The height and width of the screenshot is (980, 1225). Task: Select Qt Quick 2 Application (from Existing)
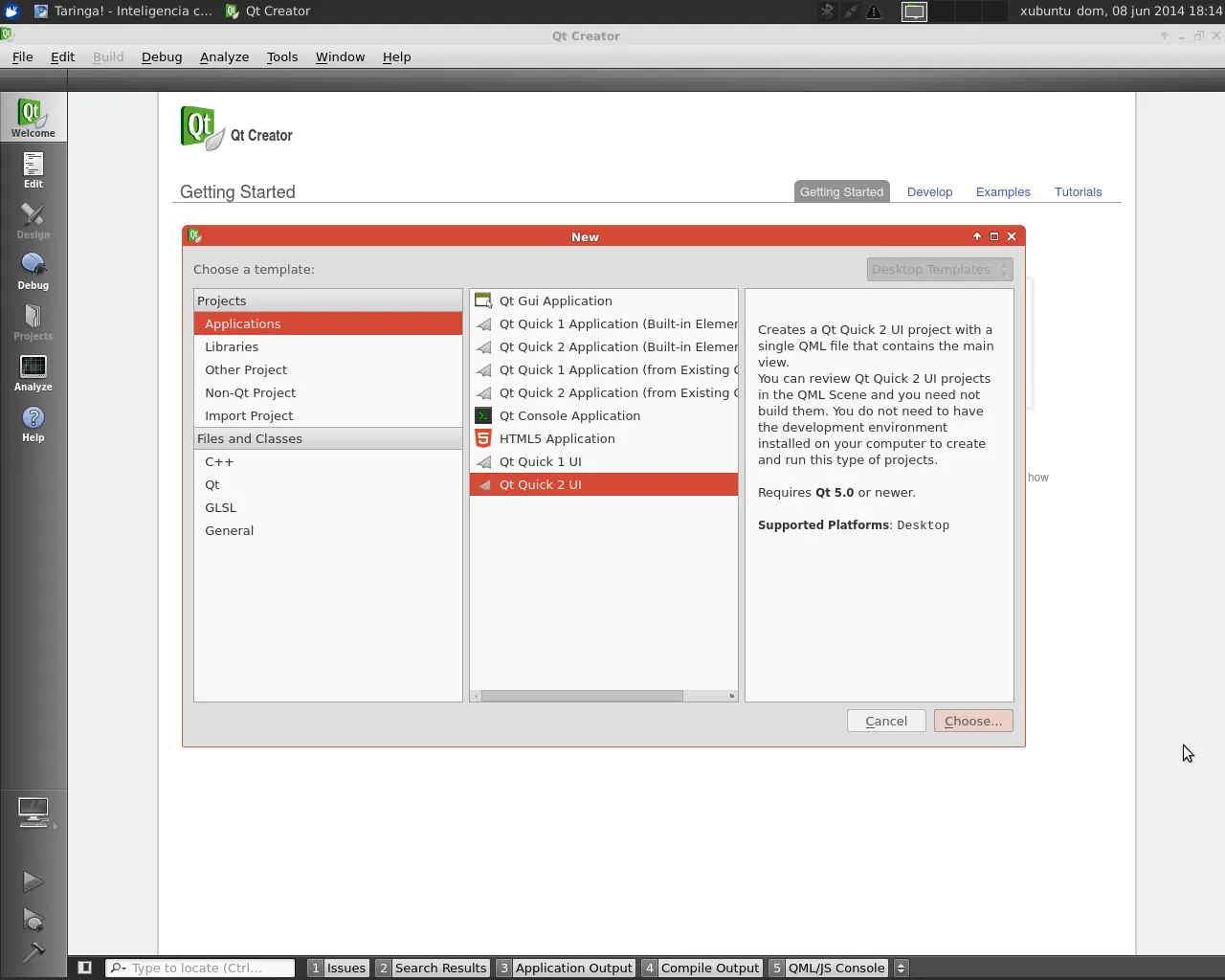coord(604,392)
